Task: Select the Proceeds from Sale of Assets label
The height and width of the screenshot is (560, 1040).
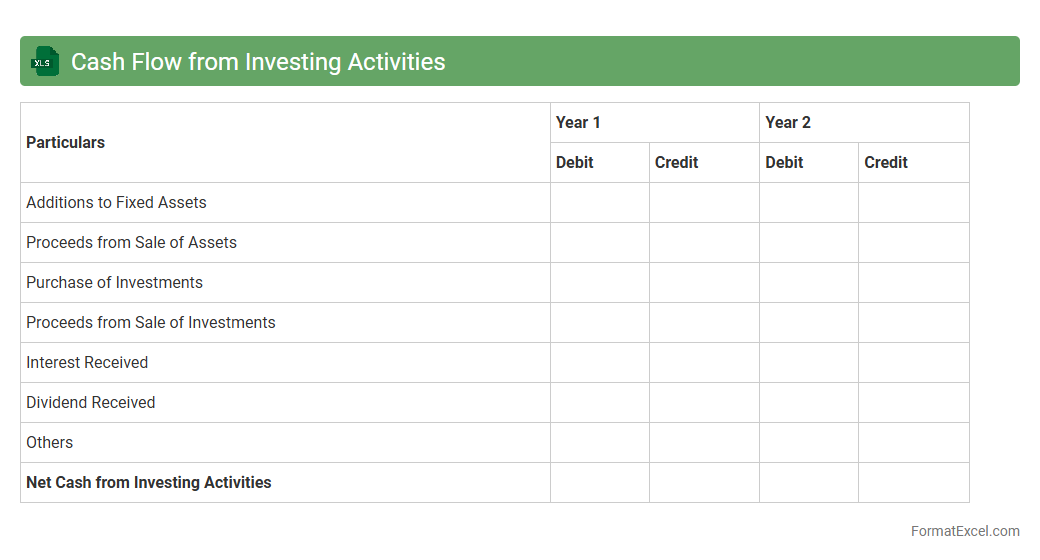Action: [x=131, y=243]
